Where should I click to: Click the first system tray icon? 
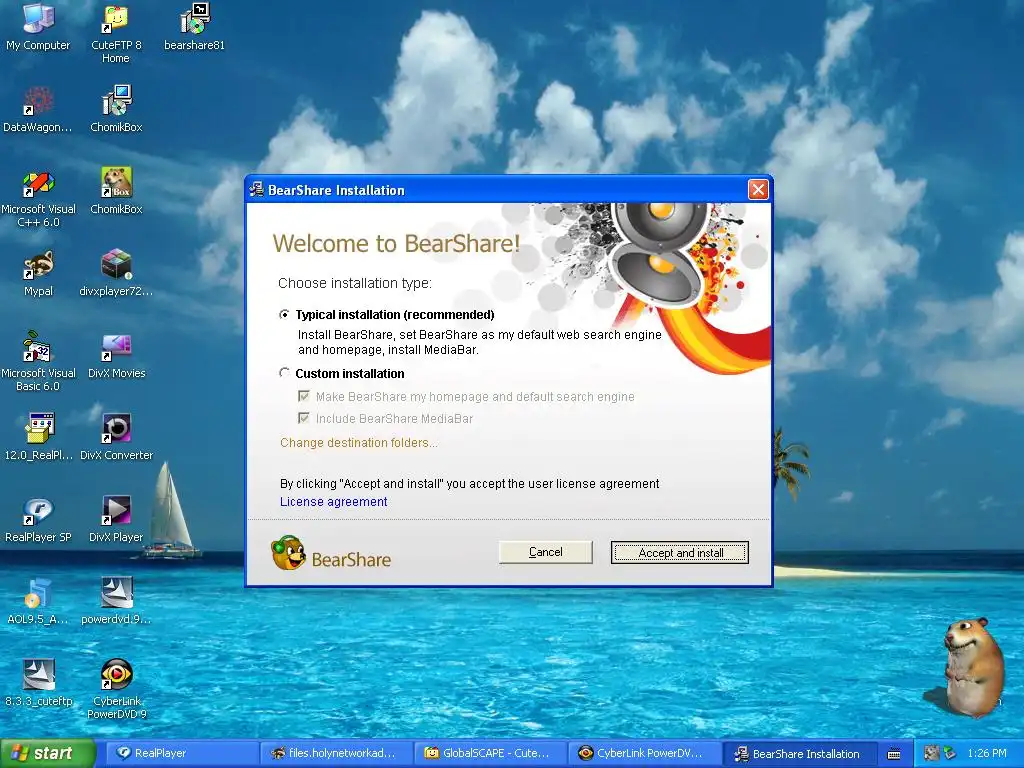point(932,753)
